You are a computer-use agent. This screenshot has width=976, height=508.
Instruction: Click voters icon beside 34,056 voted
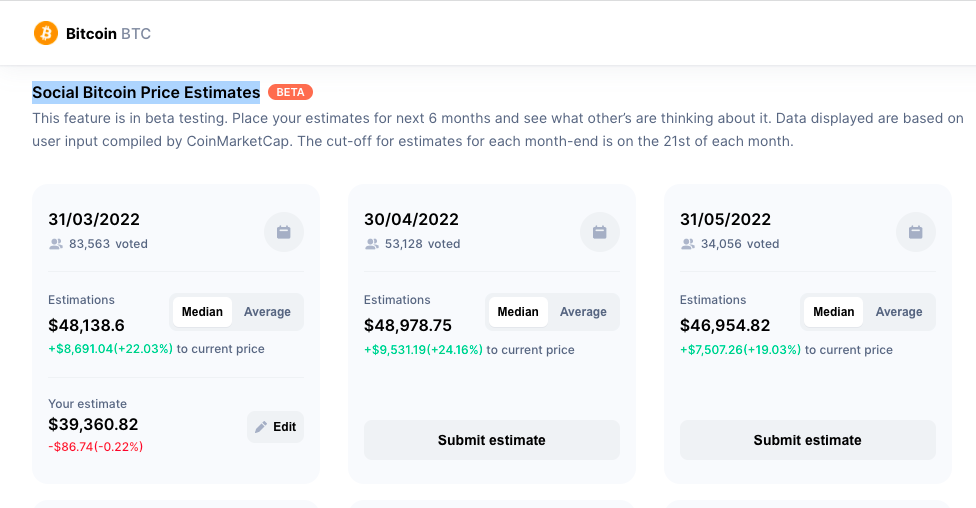688,244
